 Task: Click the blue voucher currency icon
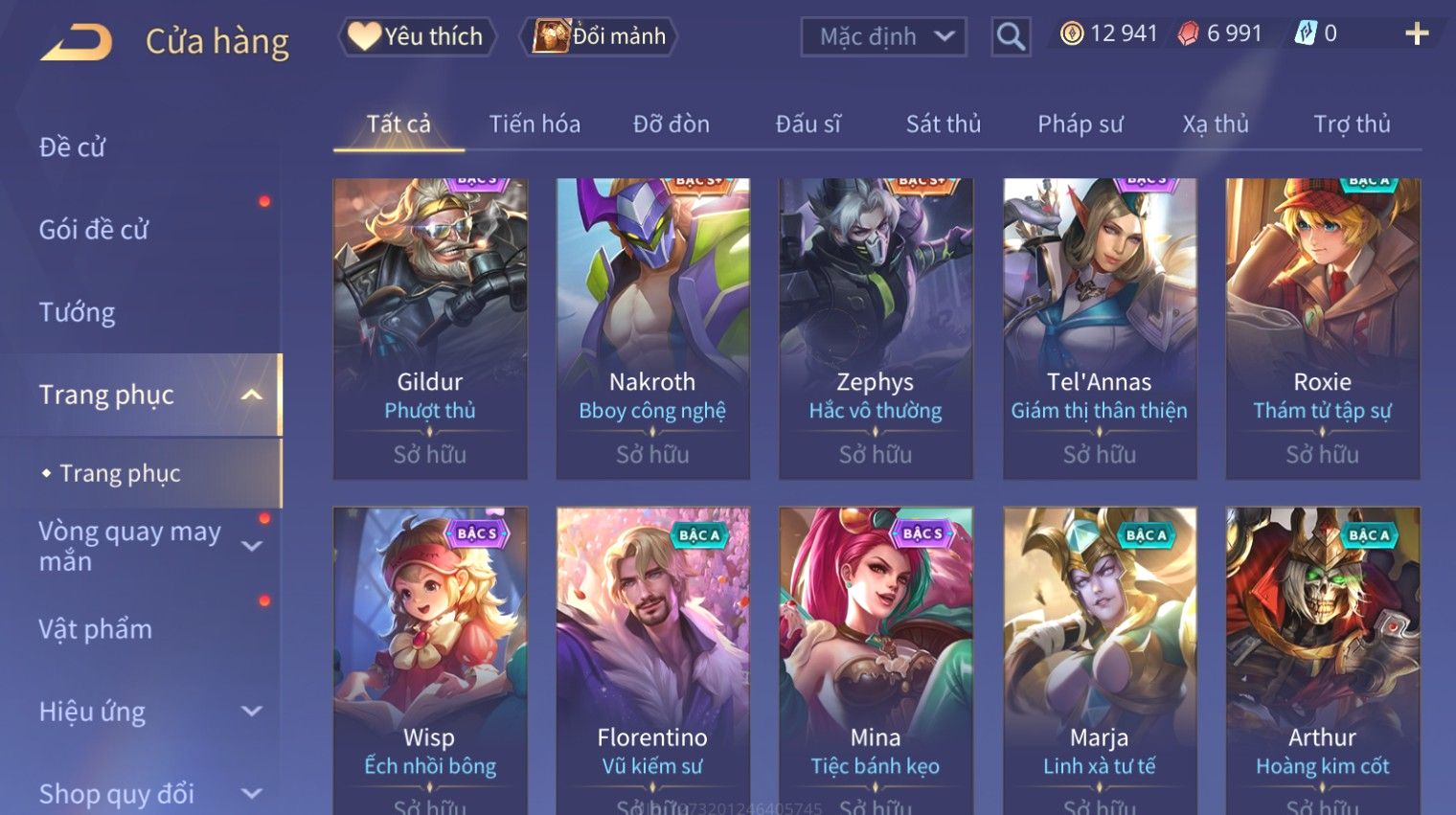point(1306,34)
